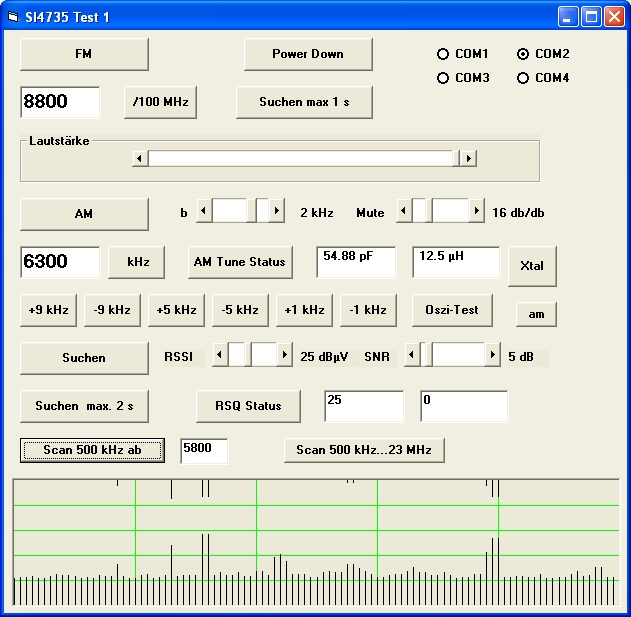Click the FM mode button
The image size is (631, 617).
click(84, 54)
